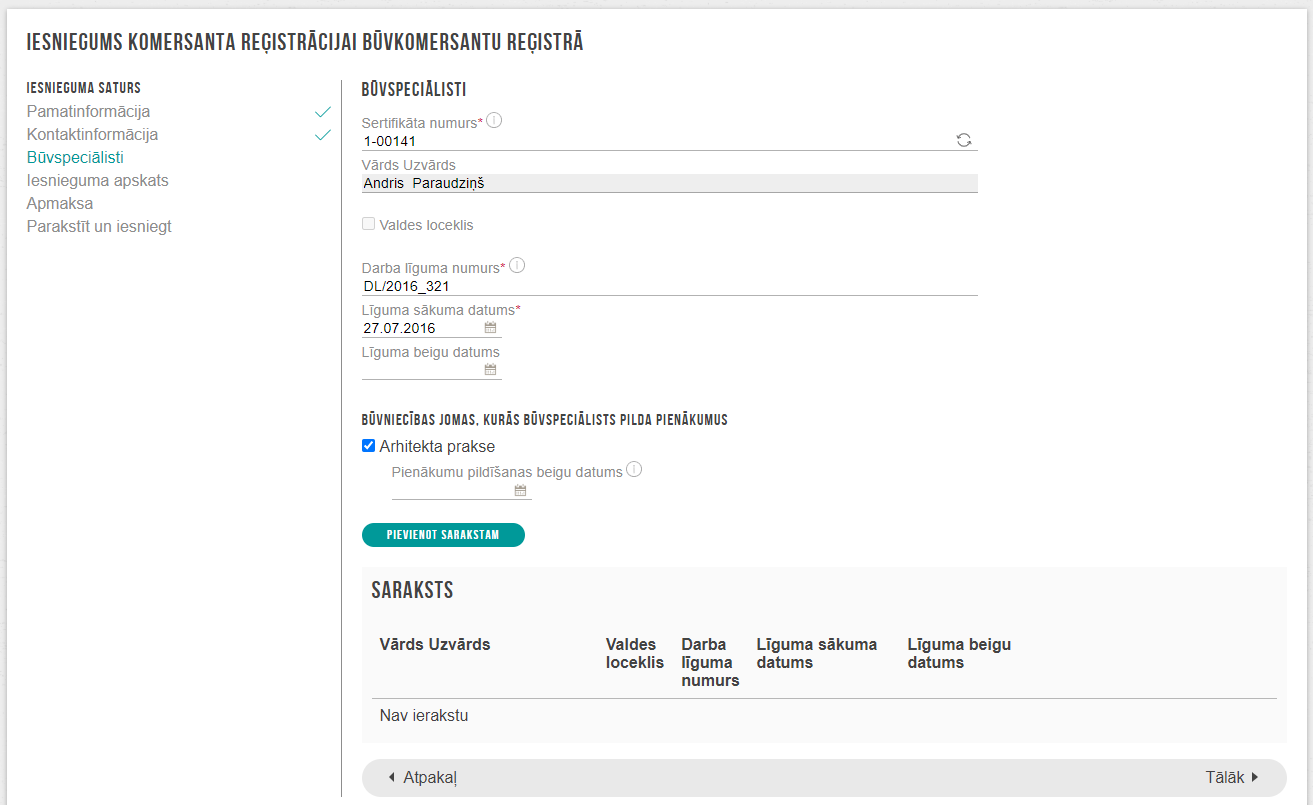Click info icon beside Pienākumu pildīšanas beigu datums
The width and height of the screenshot is (1313, 805).
click(x=634, y=469)
